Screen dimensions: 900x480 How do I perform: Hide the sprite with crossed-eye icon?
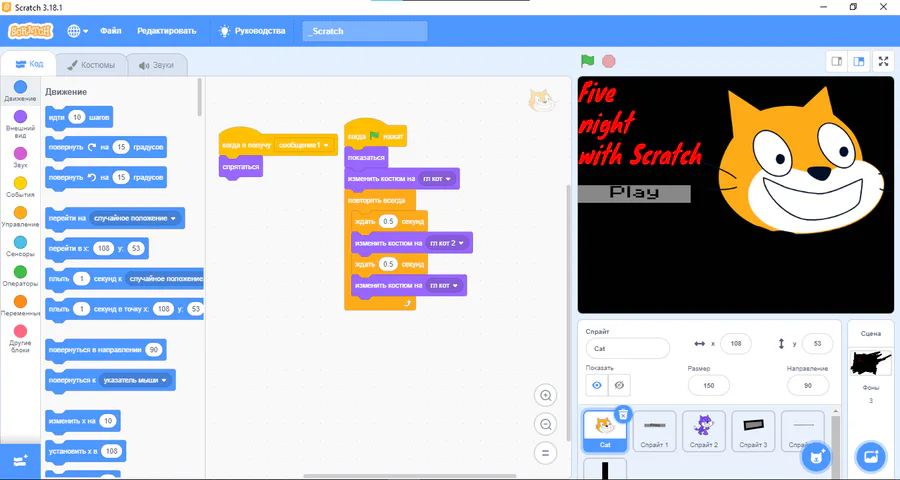pyautogui.click(x=619, y=385)
